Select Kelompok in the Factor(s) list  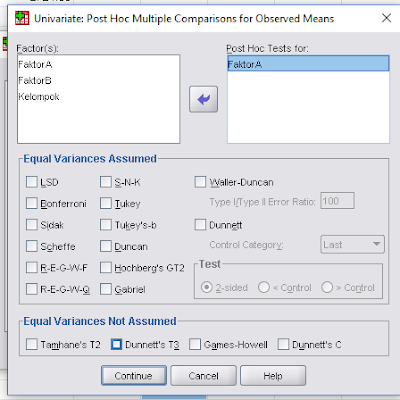pyautogui.click(x=39, y=97)
